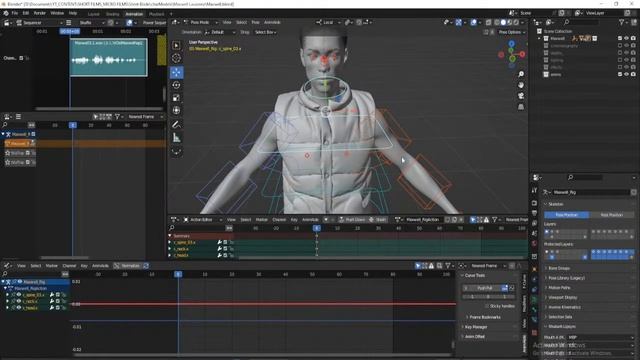Enable the Sticky handles checkbox

pyautogui.click(x=487, y=306)
